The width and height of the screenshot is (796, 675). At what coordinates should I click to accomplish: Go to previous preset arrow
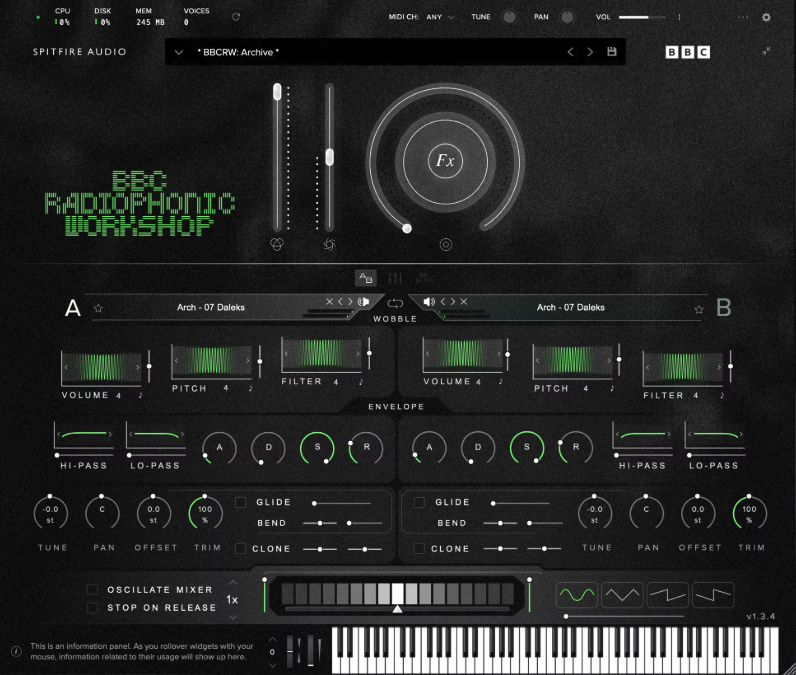click(571, 52)
